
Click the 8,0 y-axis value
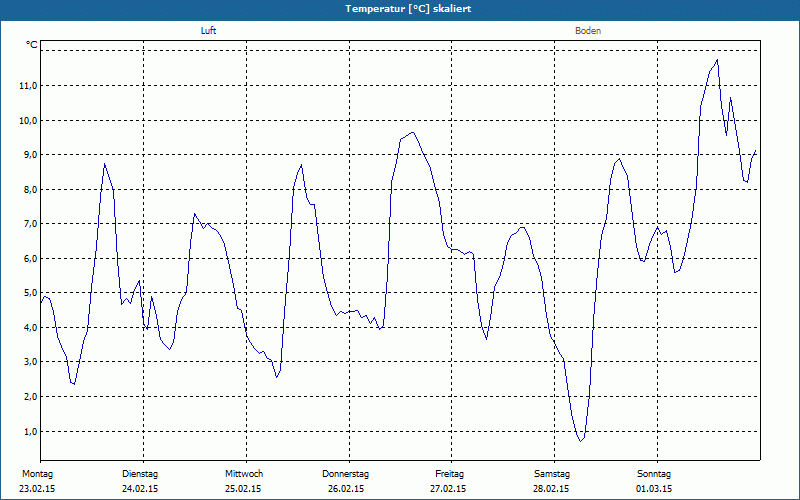point(29,190)
